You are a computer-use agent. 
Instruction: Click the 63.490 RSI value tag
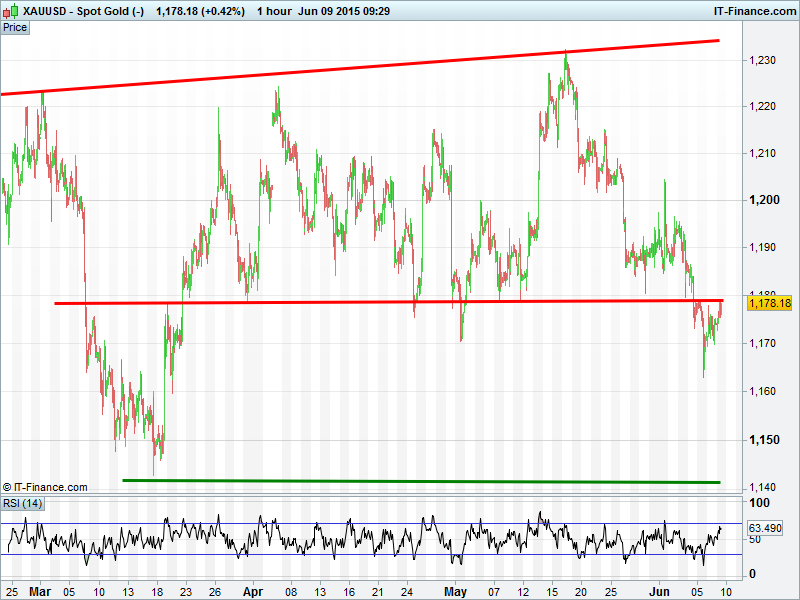tap(765, 527)
